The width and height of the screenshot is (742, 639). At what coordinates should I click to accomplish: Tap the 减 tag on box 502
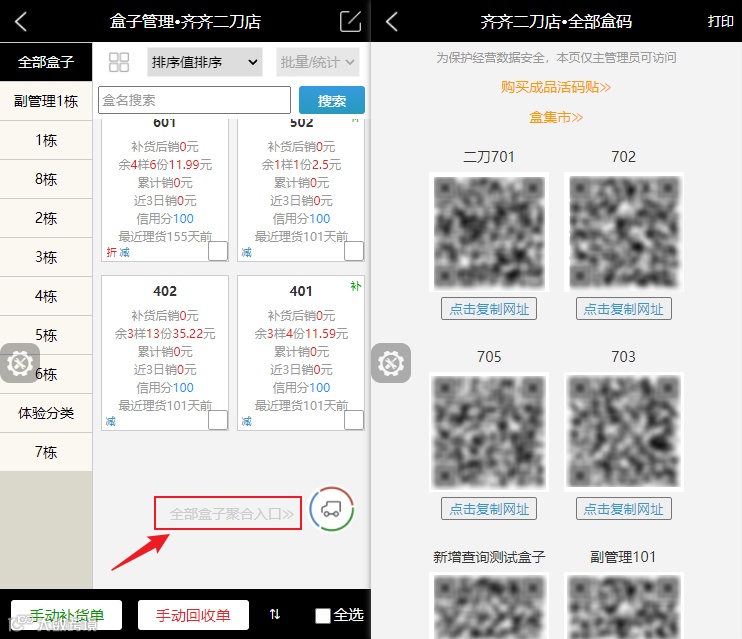click(247, 252)
